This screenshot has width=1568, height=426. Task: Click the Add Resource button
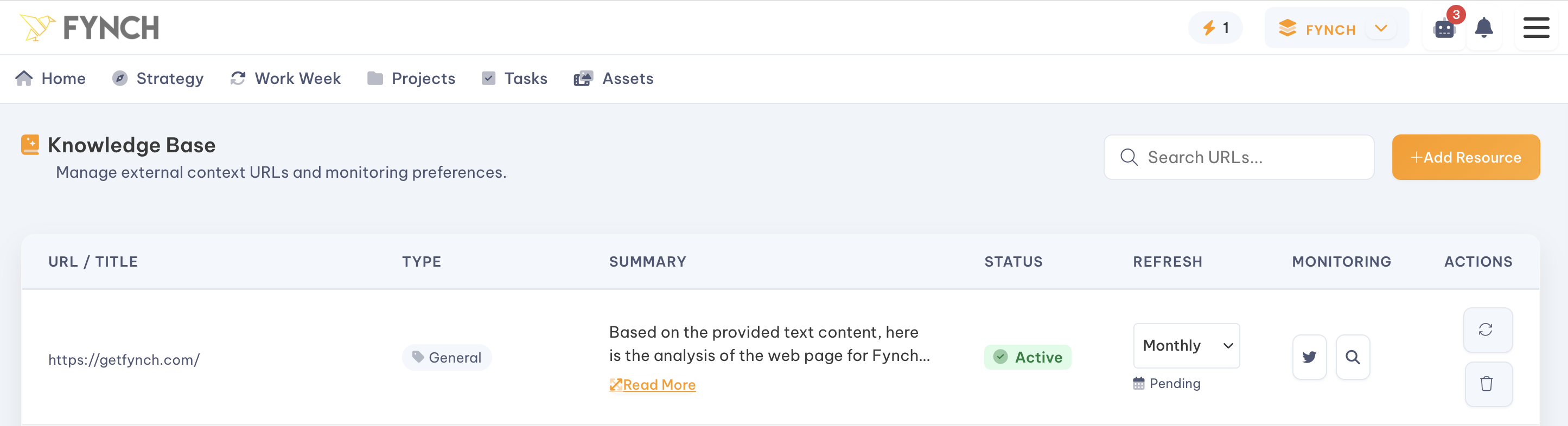tap(1466, 157)
